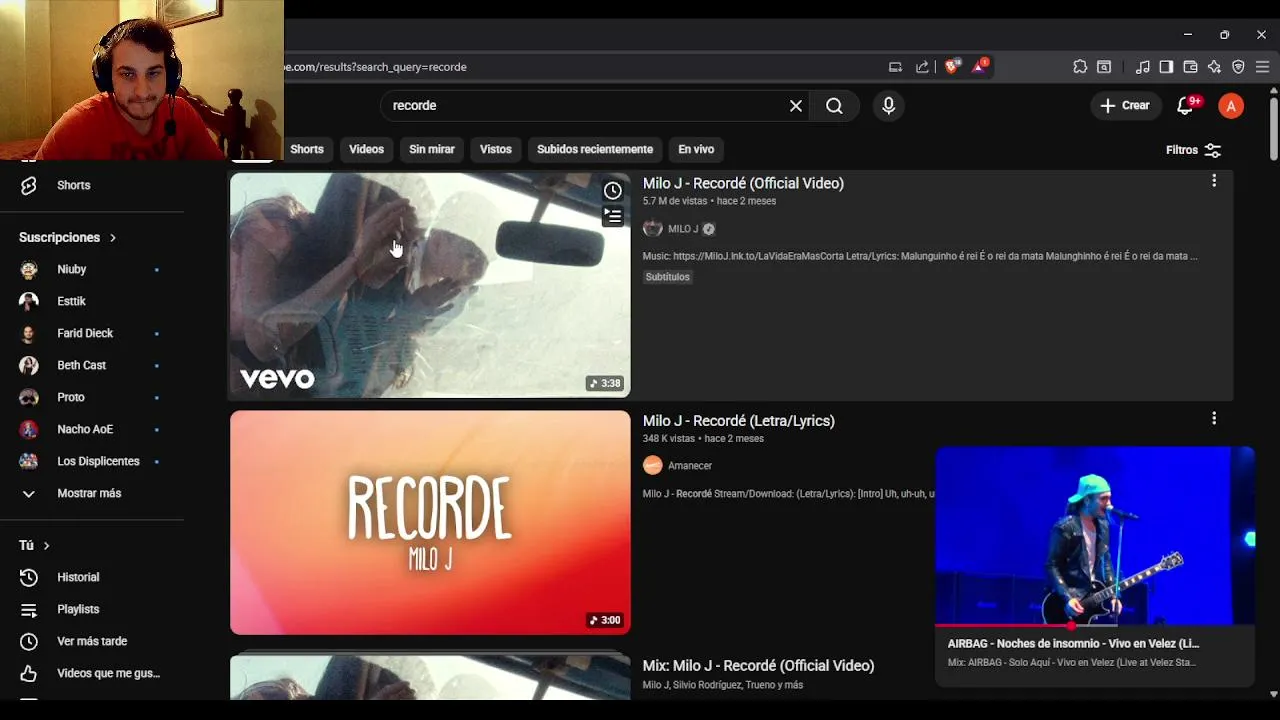Screen dimensions: 1280x720
Task: Open Leo AI sparkle icon
Action: point(1214,67)
